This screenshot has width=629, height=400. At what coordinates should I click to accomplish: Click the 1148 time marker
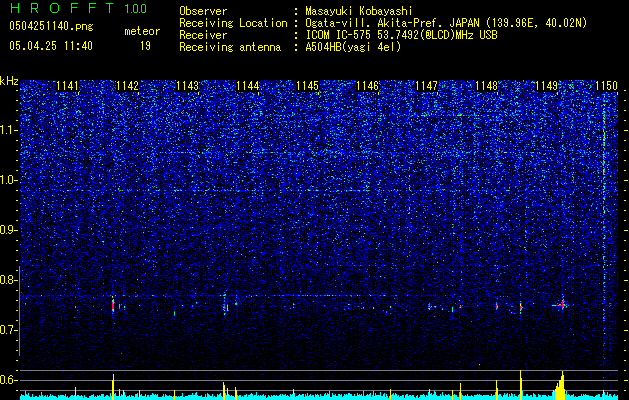tap(487, 86)
